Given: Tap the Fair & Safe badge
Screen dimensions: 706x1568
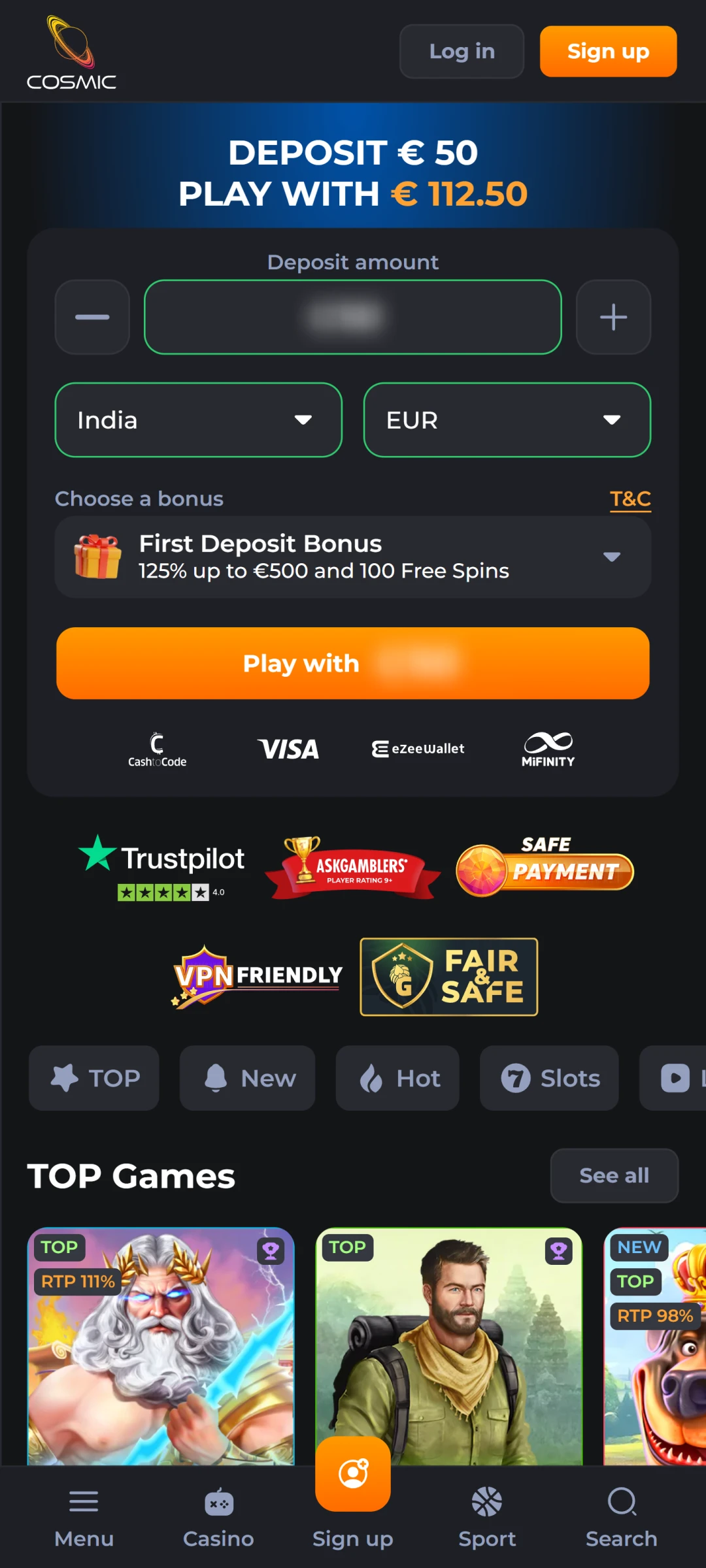Looking at the screenshot, I should (x=449, y=977).
